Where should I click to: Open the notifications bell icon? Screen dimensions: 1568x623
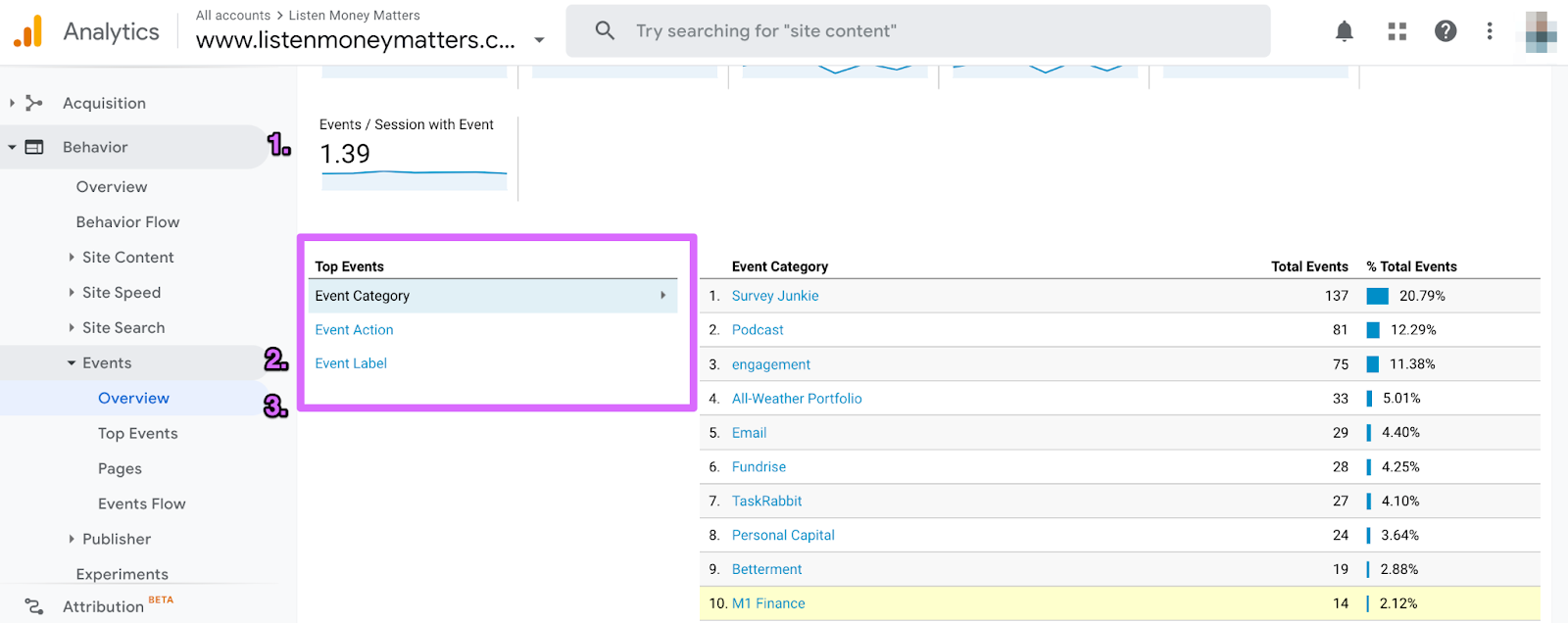point(1345,31)
